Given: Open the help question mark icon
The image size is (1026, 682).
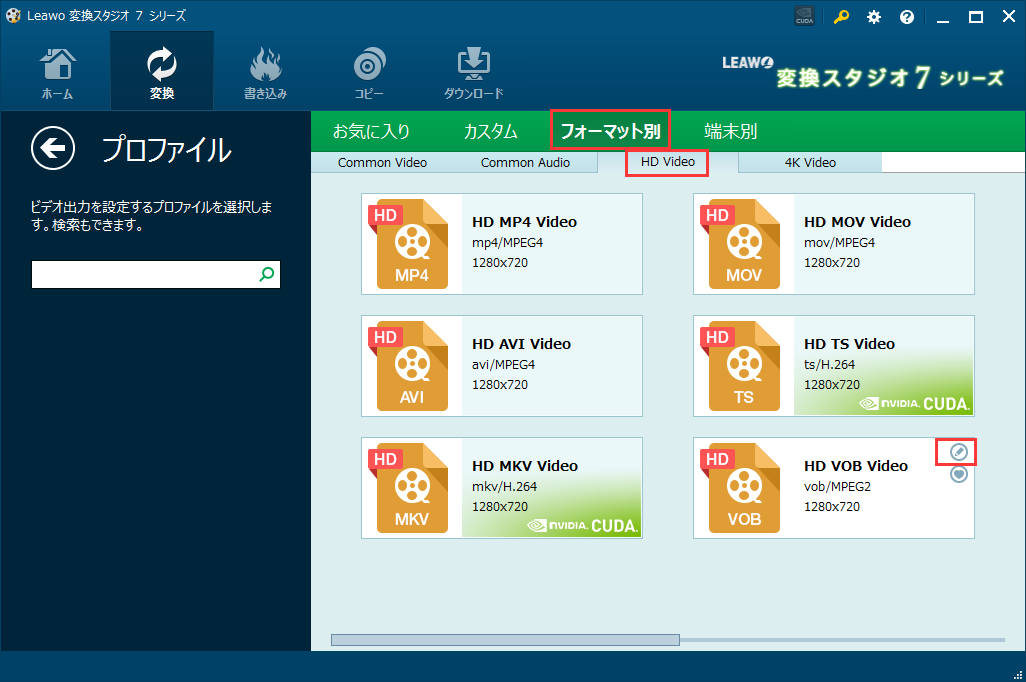Looking at the screenshot, I should click(x=907, y=17).
